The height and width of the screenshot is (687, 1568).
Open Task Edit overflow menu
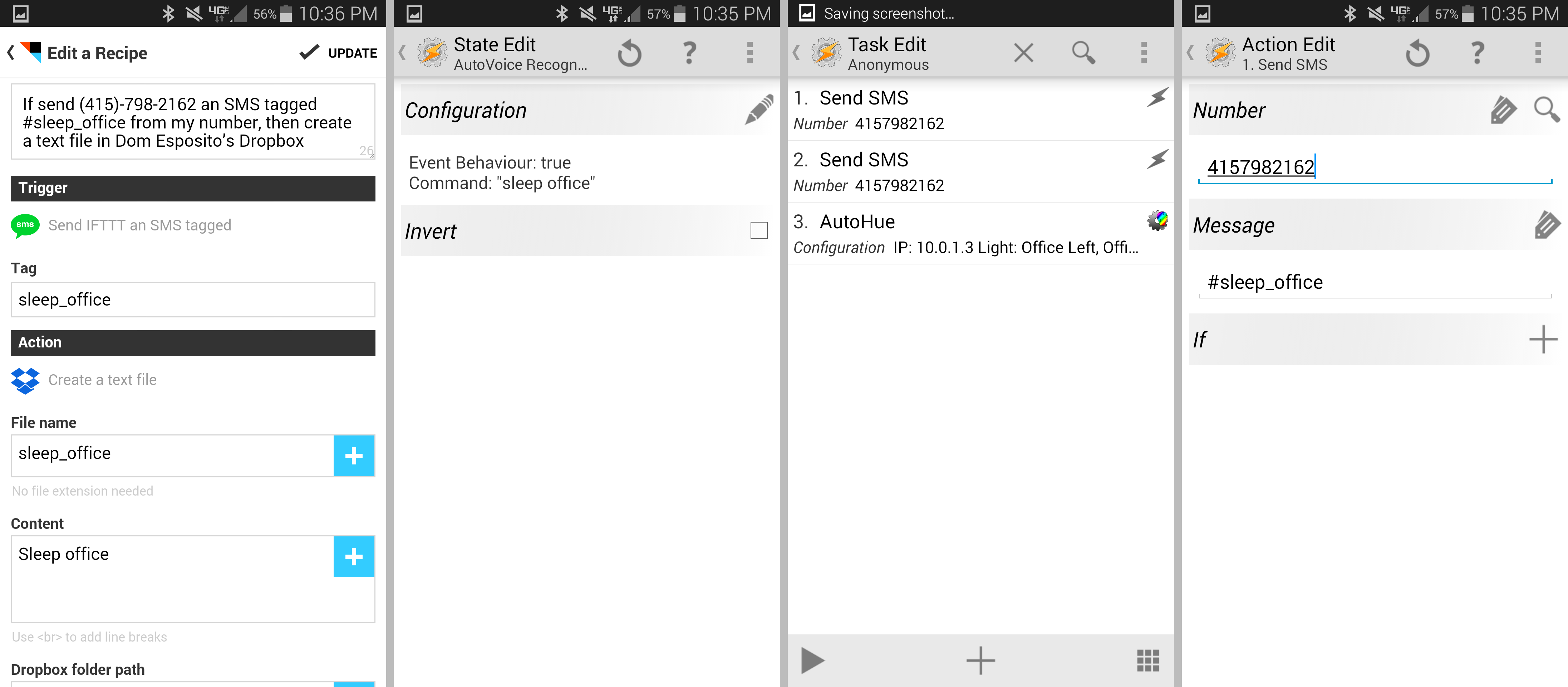[x=1143, y=54]
